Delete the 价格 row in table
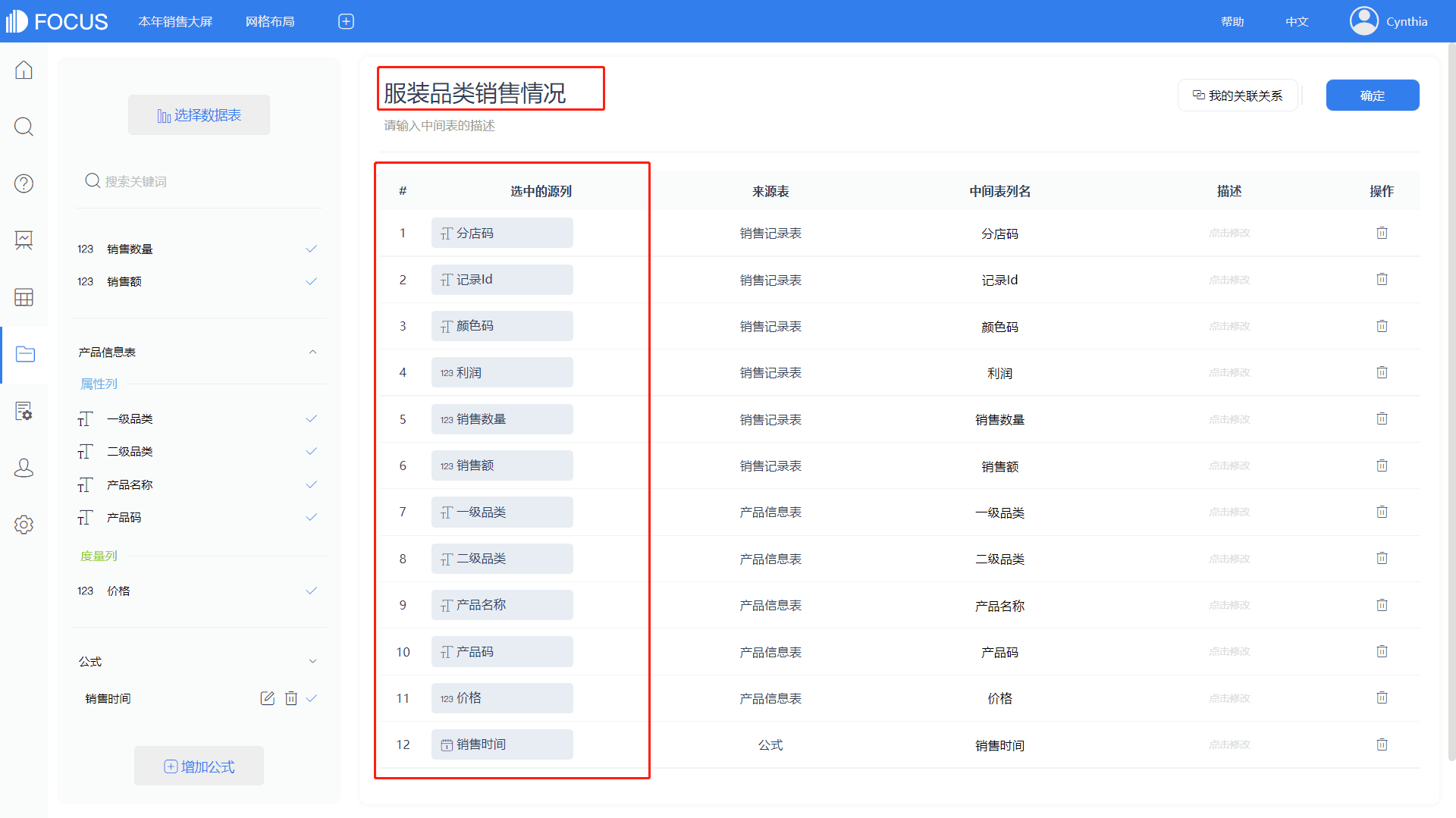Screen dimensions: 1456x818 point(1382,697)
